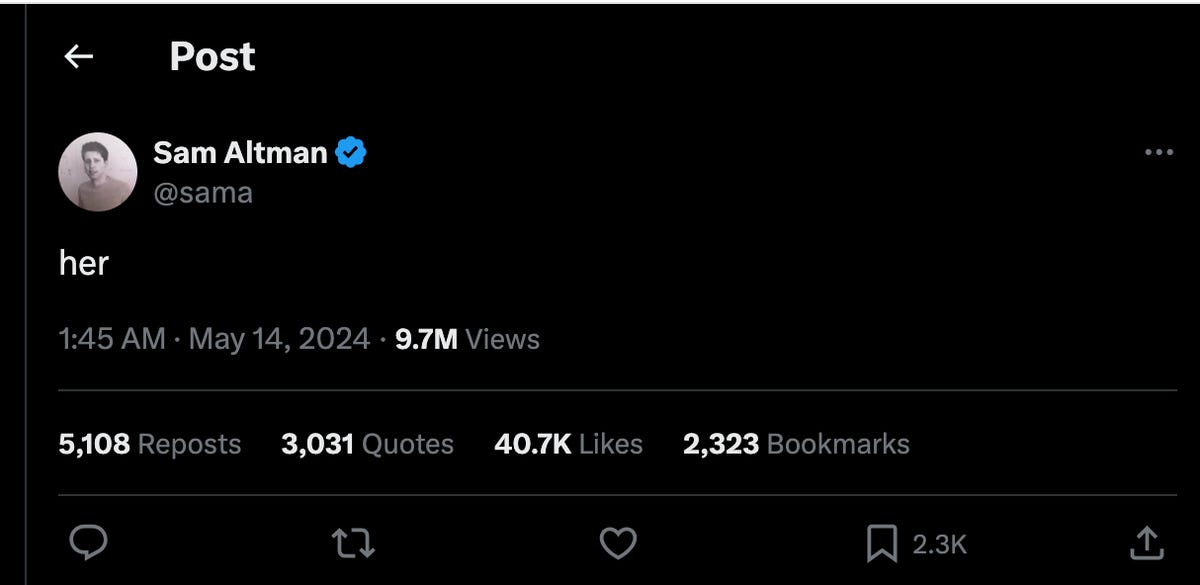
Task: Click the share upload icon
Action: tap(1146, 543)
